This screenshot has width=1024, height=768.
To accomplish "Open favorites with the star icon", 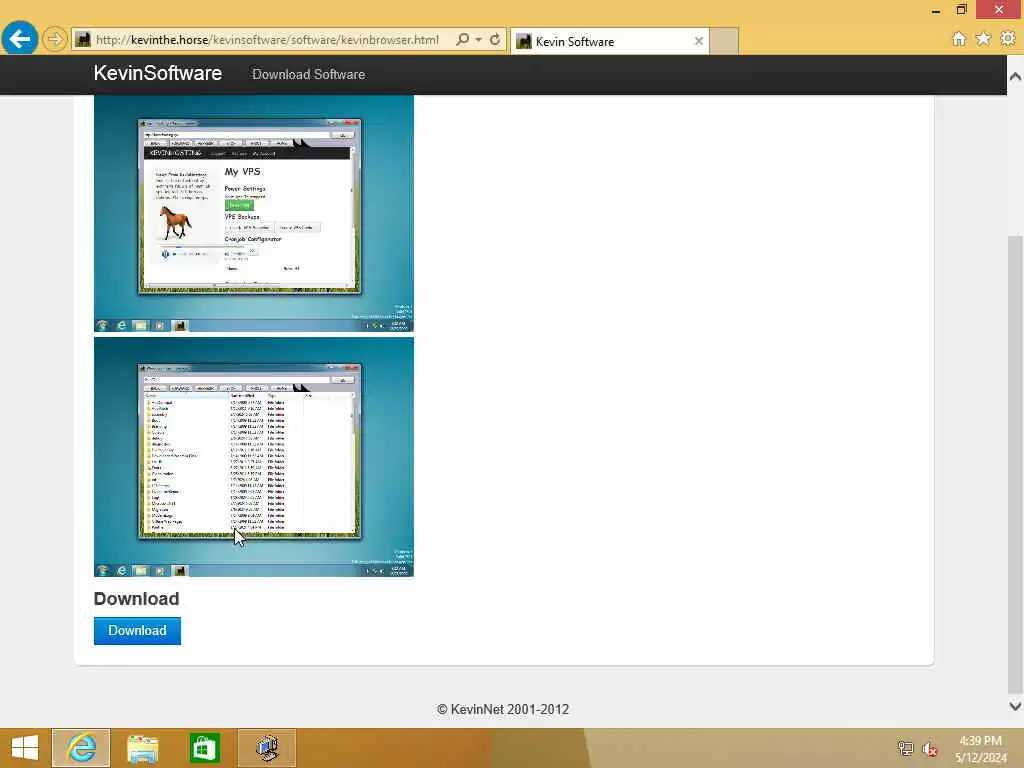I will coord(983,39).
